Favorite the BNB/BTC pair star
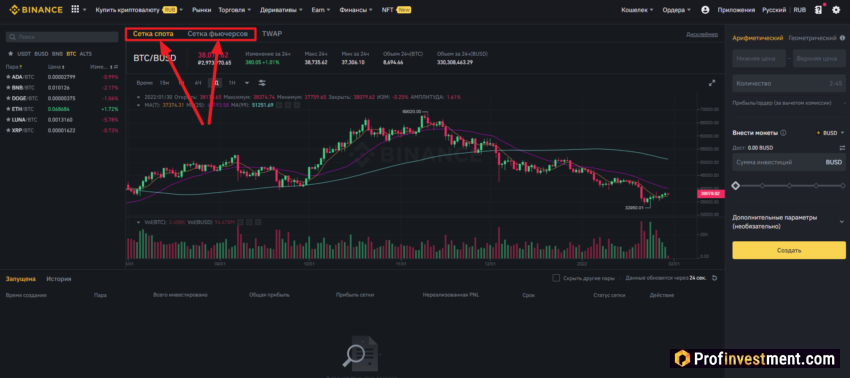 8,87
